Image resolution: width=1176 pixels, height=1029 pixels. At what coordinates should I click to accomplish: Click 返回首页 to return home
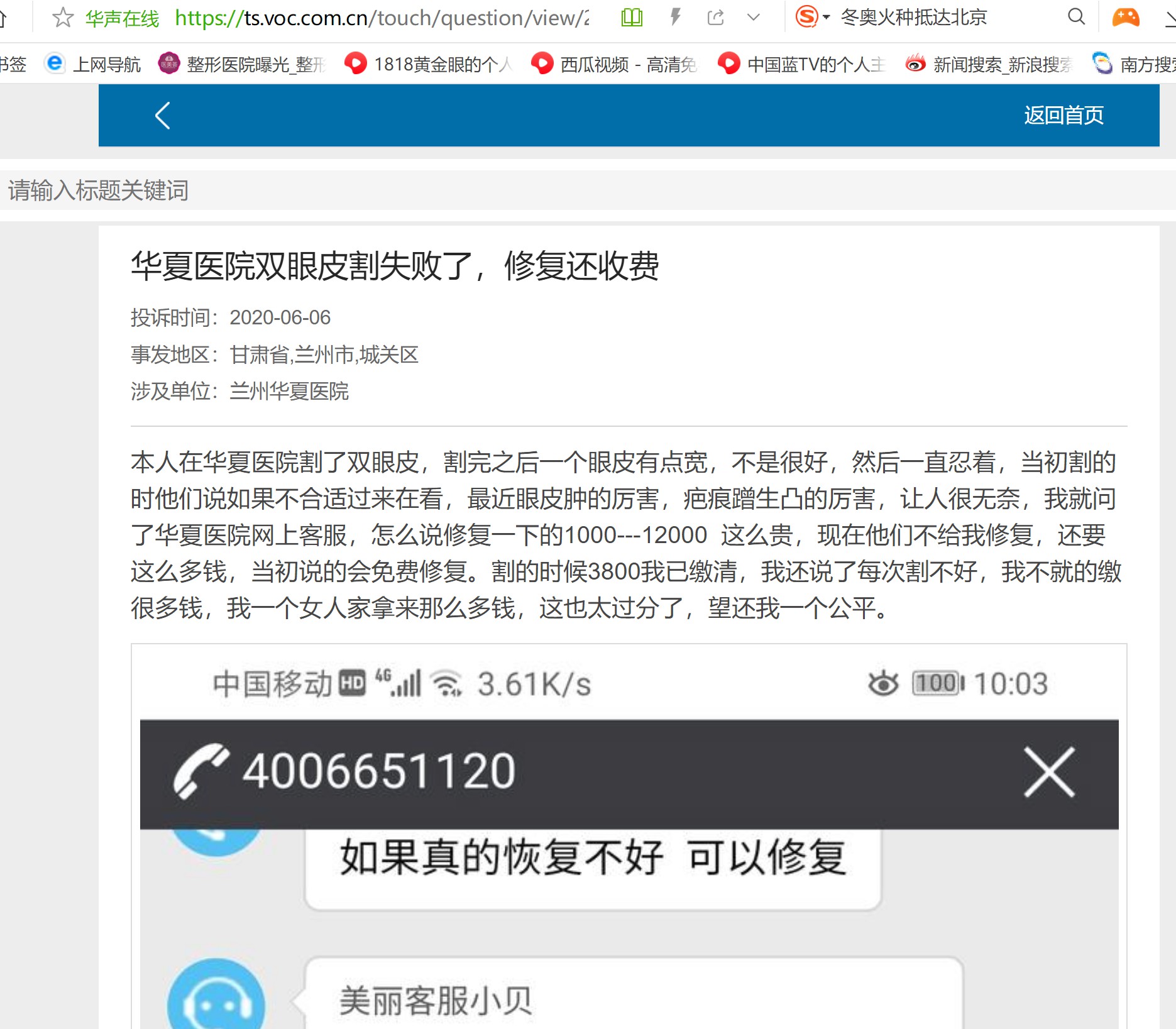[x=1063, y=115]
